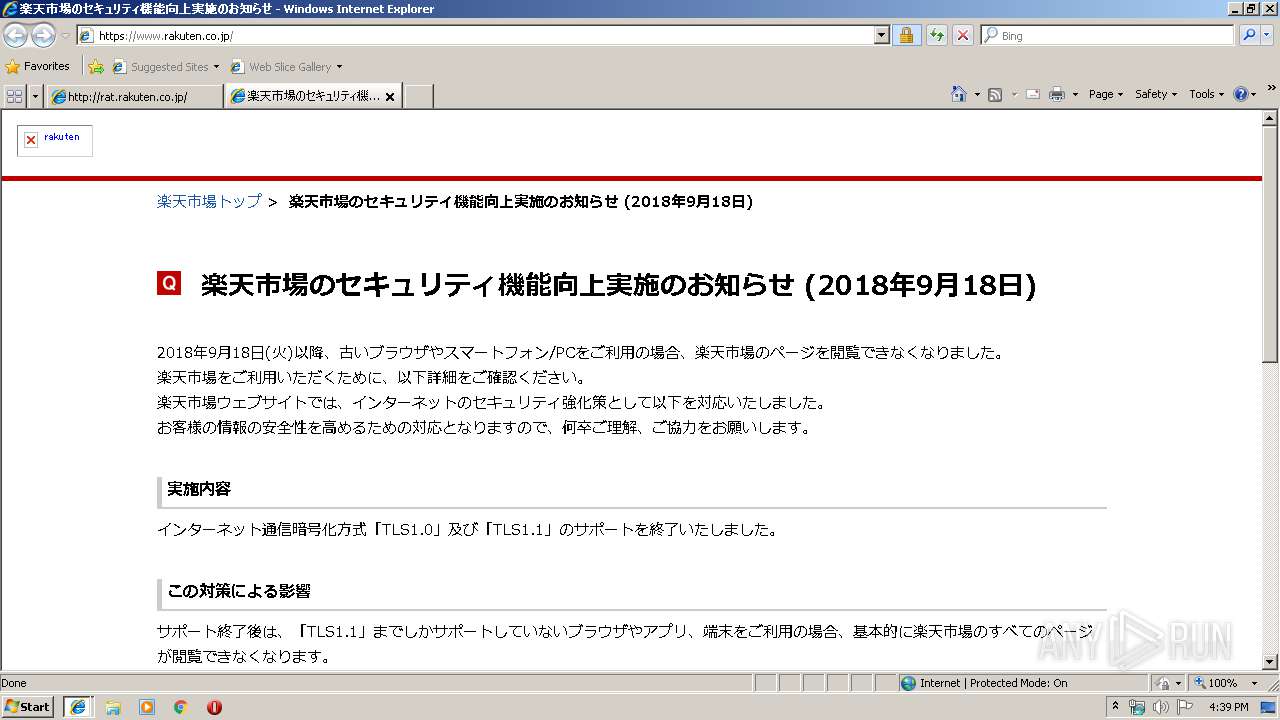The height and width of the screenshot is (720, 1280).
Task: Open volume speaker tray icon
Action: (x=1160, y=707)
